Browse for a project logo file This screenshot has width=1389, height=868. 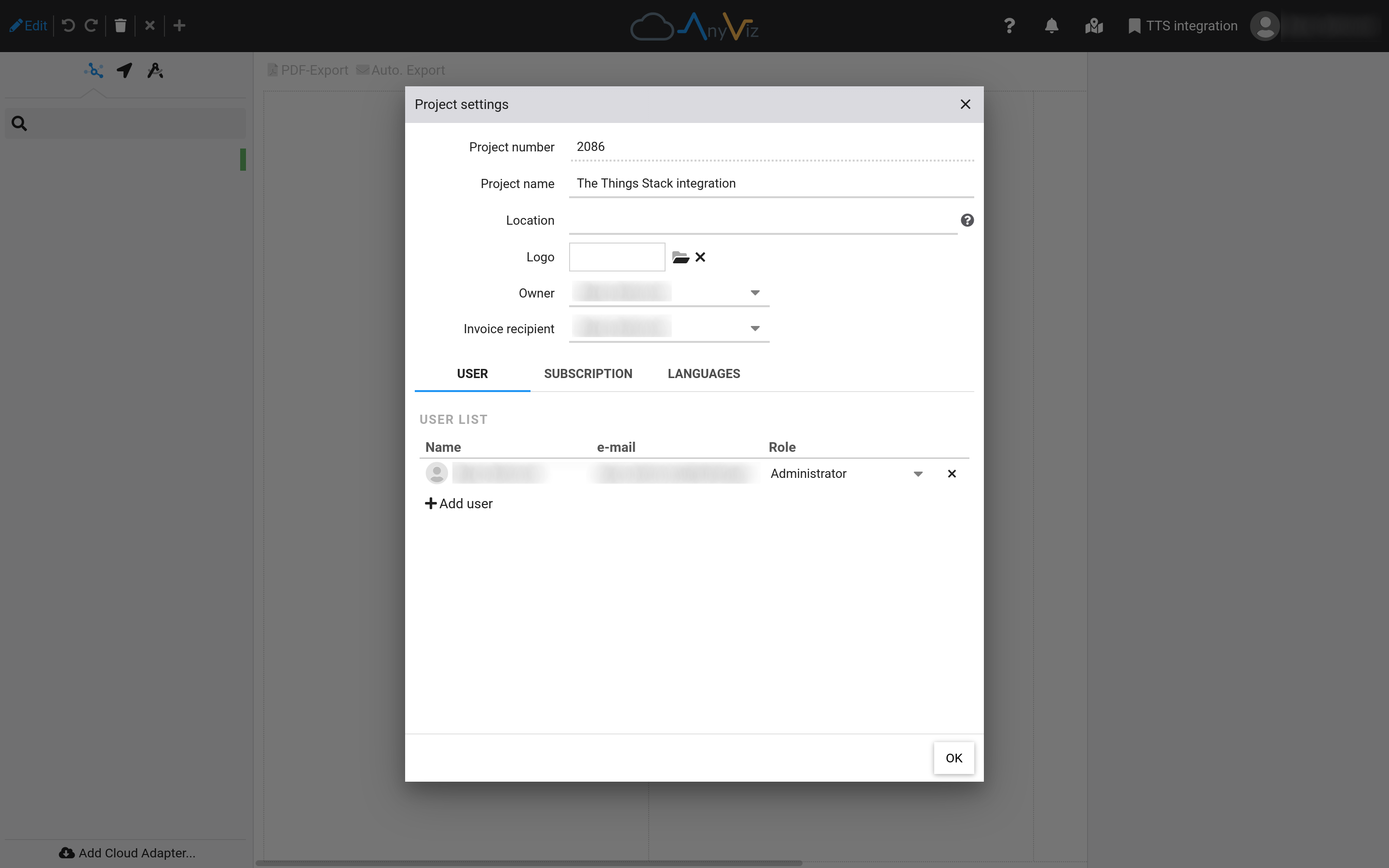[x=681, y=257]
